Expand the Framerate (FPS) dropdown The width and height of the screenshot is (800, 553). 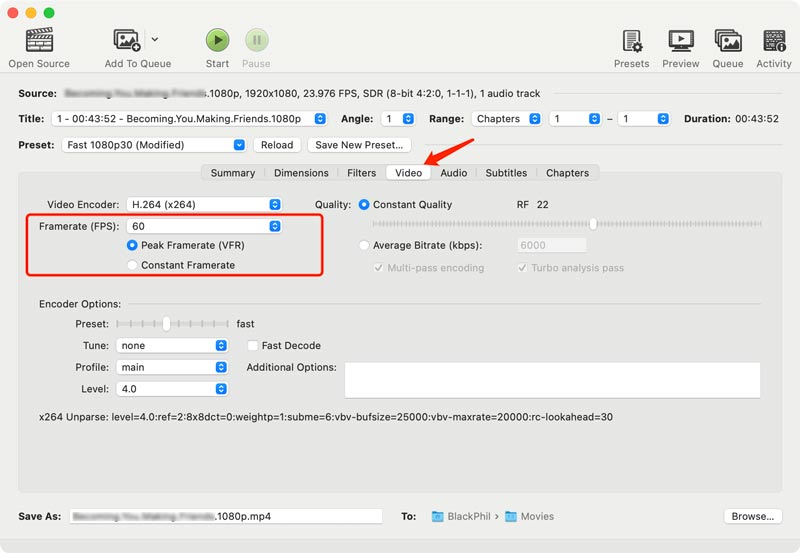[x=203, y=227]
